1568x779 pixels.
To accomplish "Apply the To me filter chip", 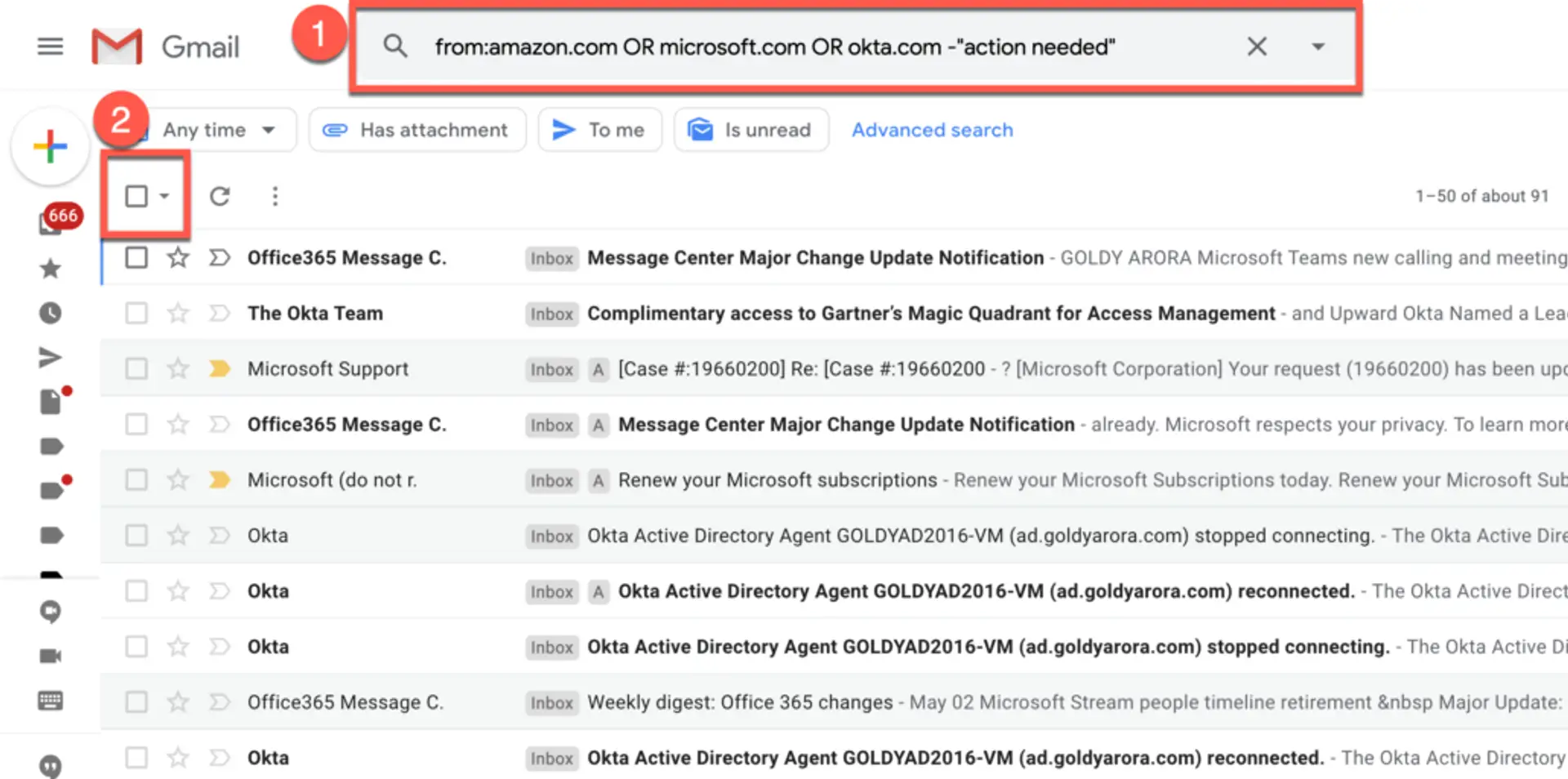I will point(599,130).
